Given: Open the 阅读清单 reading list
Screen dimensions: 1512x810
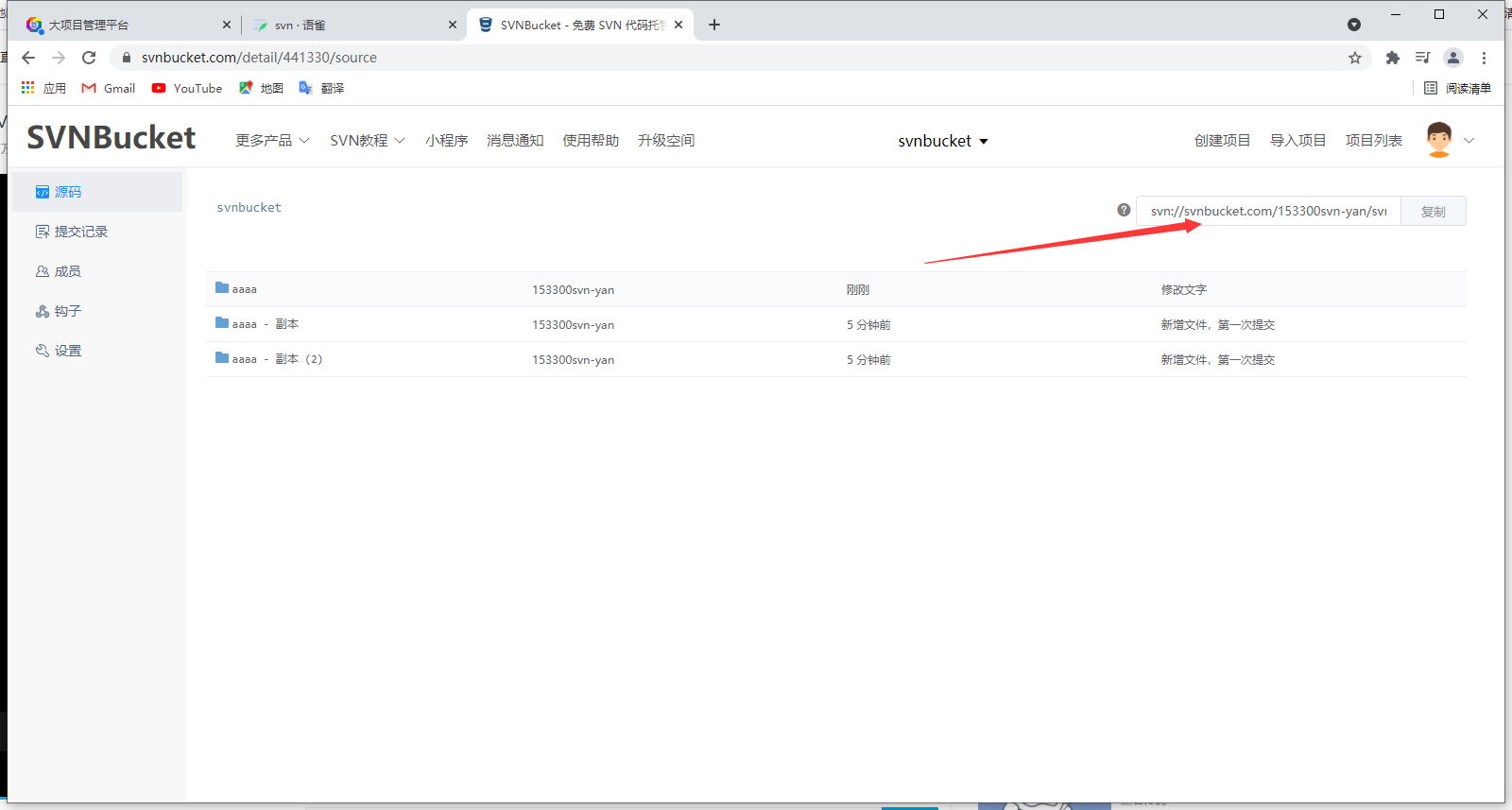Looking at the screenshot, I should [1457, 88].
